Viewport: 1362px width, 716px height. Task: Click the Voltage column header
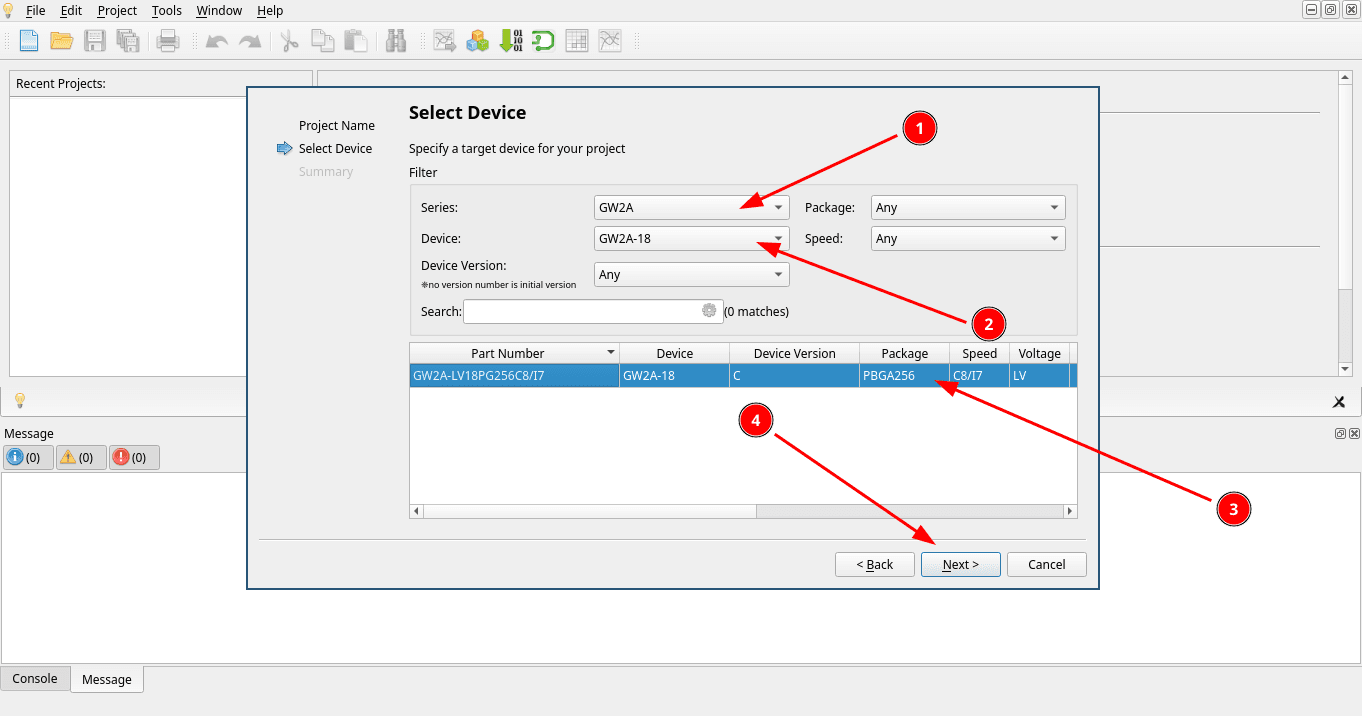pos(1040,353)
